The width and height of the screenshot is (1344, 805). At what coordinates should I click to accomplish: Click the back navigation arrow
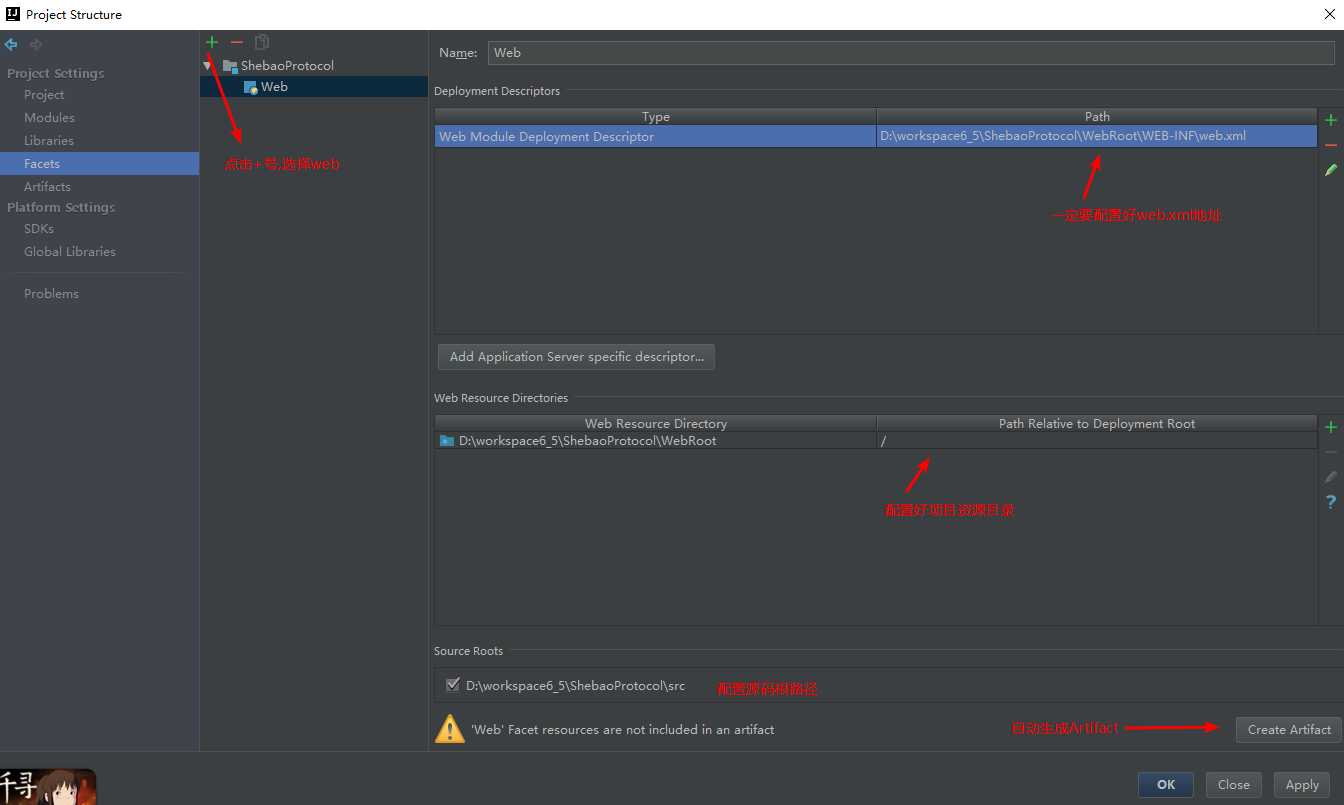(11, 45)
